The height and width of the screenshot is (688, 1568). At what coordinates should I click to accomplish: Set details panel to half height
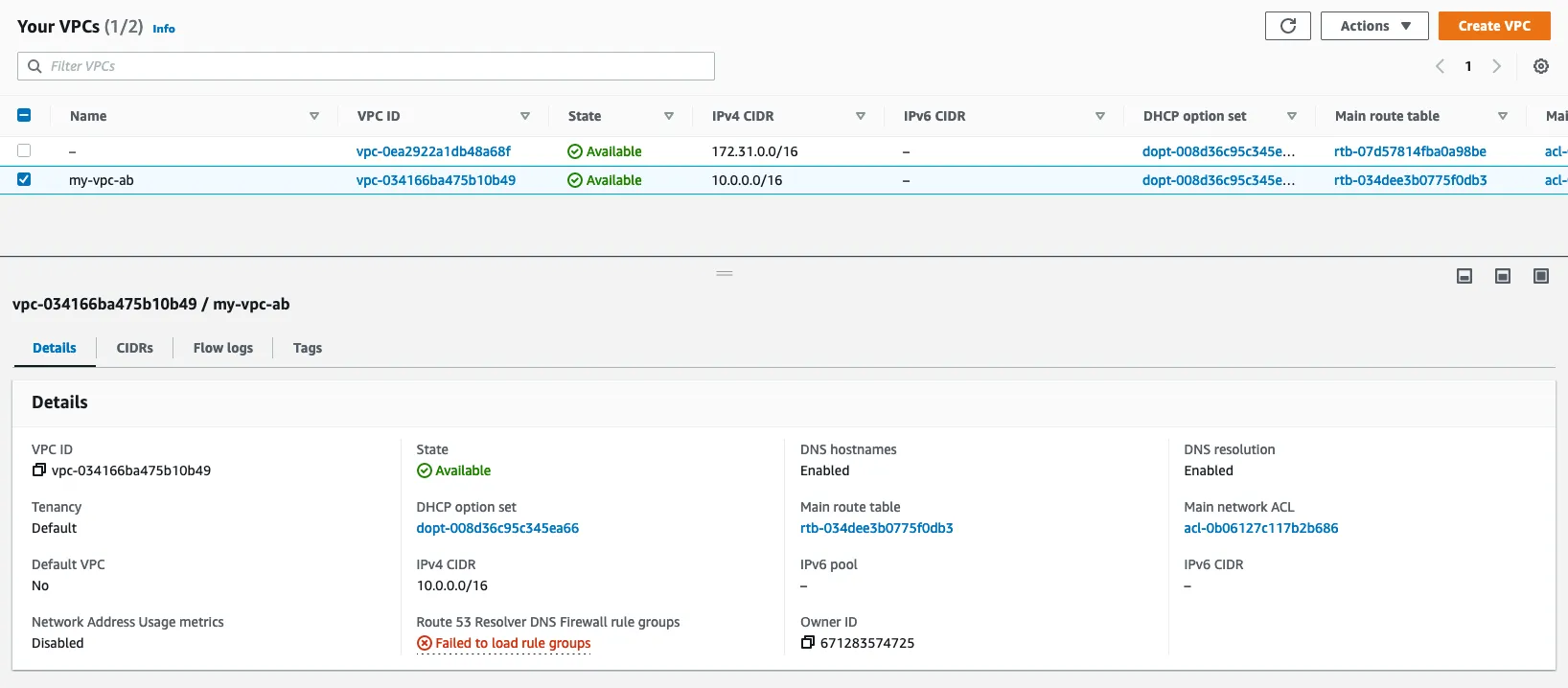(1502, 276)
